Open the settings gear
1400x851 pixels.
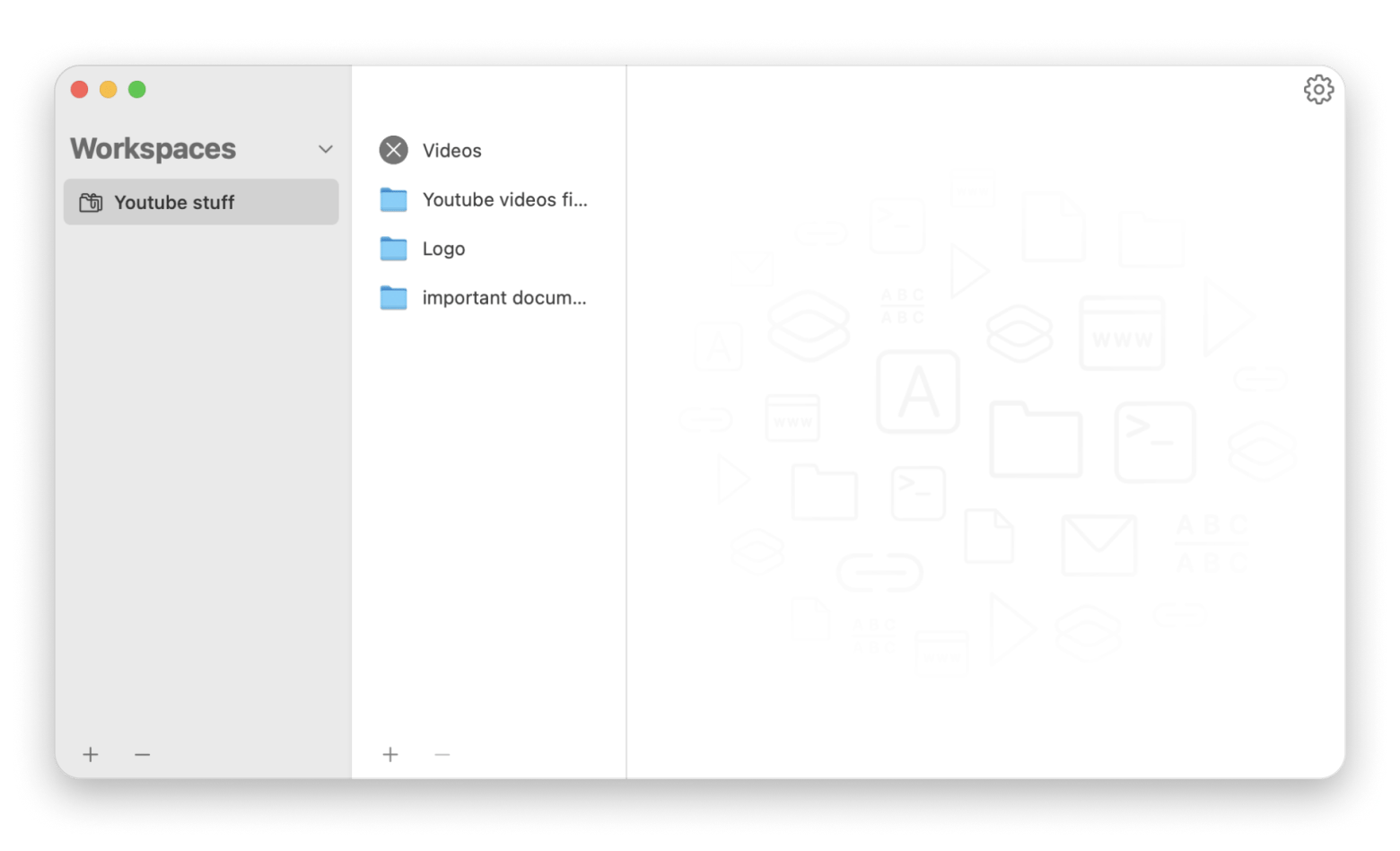1318,90
